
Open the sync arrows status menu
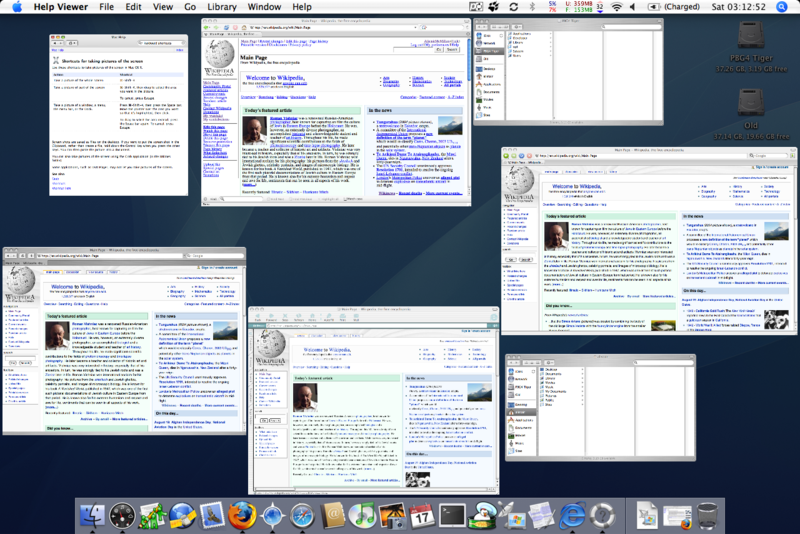coord(513,7)
